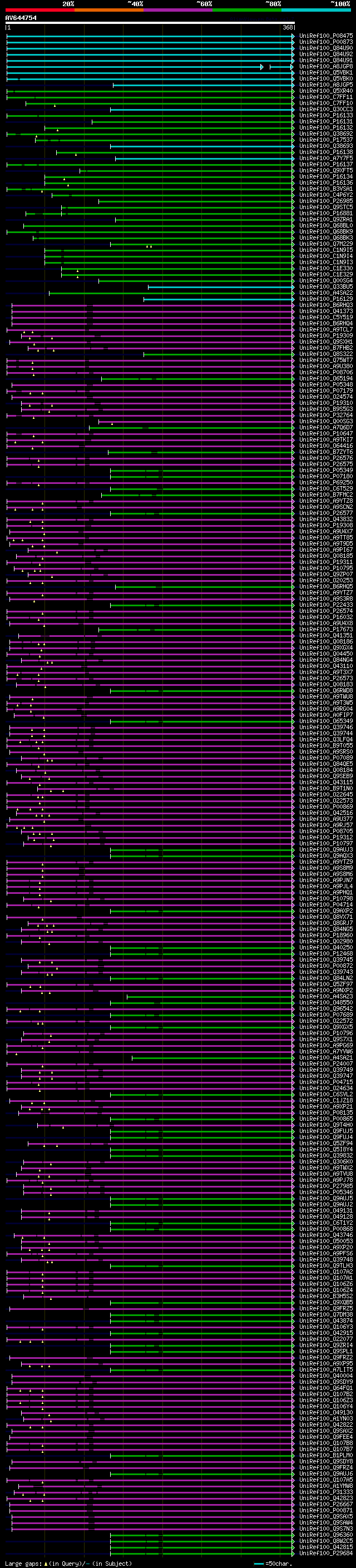Screen dimensions: 356x1568
Task: Open hit UniRef100_P00873
Action: point(325,42)
